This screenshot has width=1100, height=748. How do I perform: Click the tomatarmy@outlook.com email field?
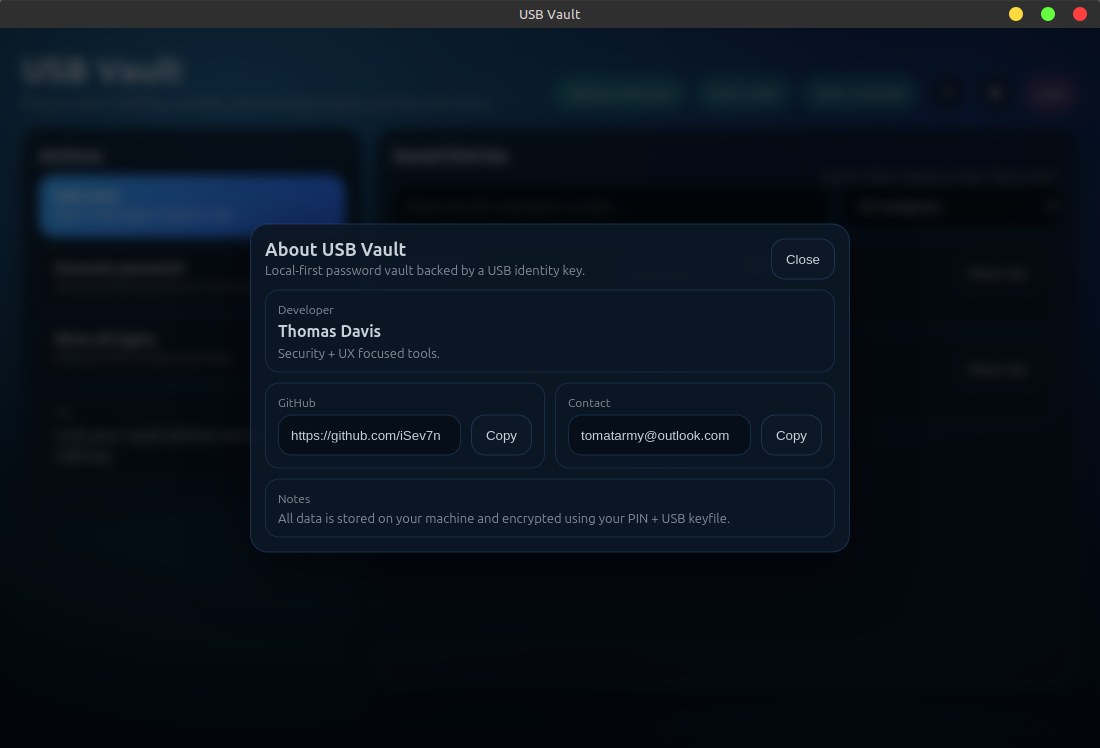click(x=659, y=435)
